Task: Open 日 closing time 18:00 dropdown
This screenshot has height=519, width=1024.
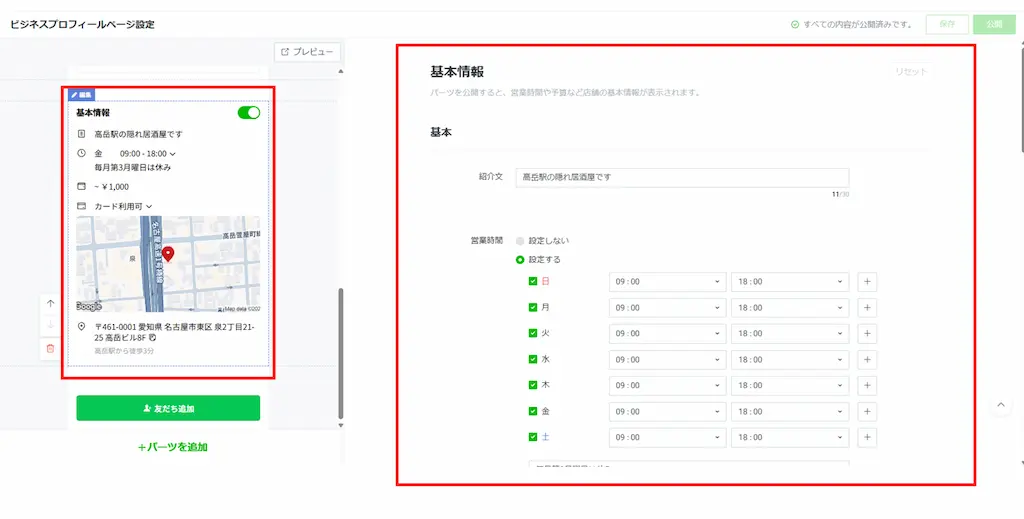Action: point(790,282)
